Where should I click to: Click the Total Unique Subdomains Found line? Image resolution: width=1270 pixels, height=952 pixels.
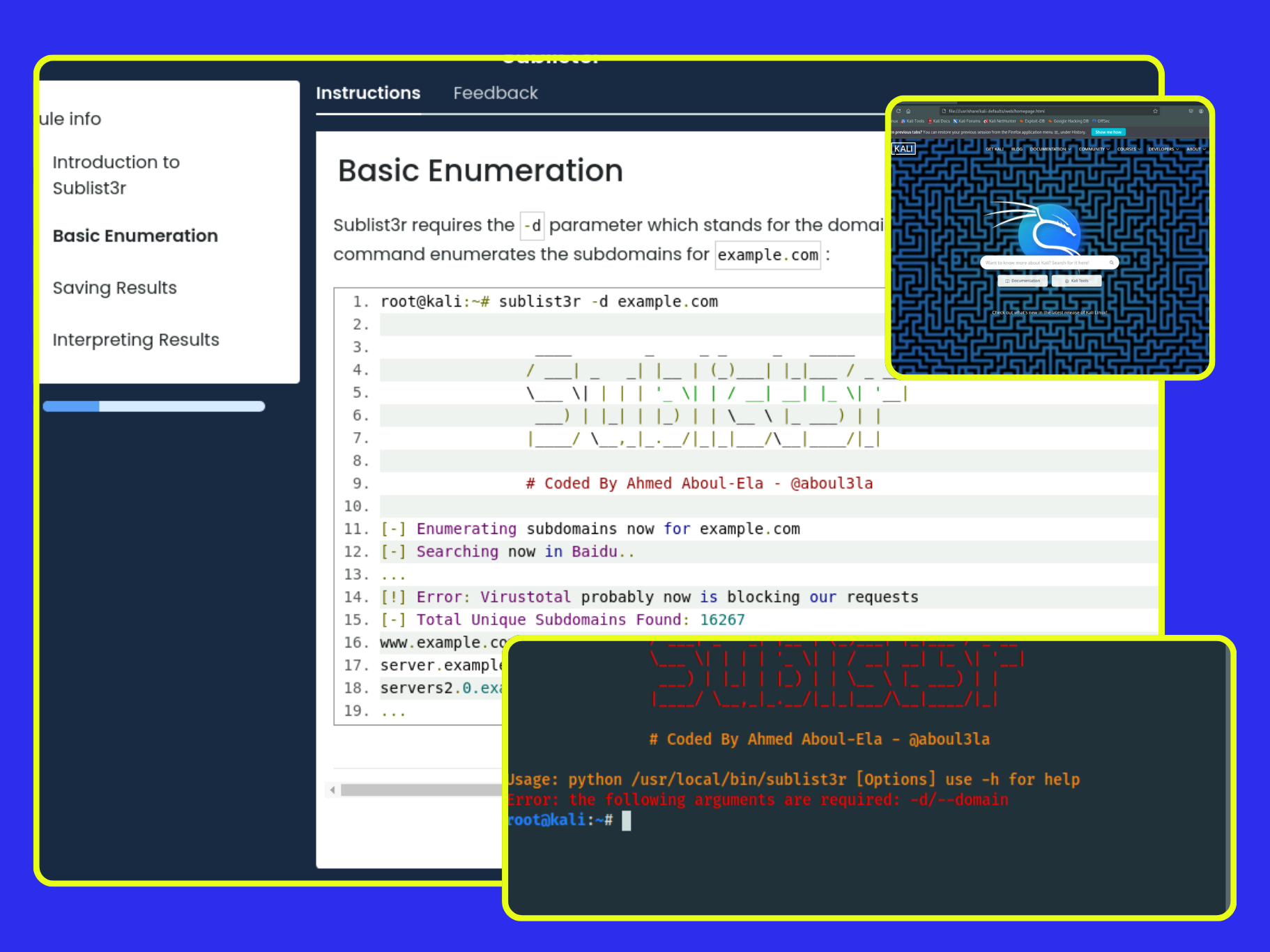click(x=563, y=620)
